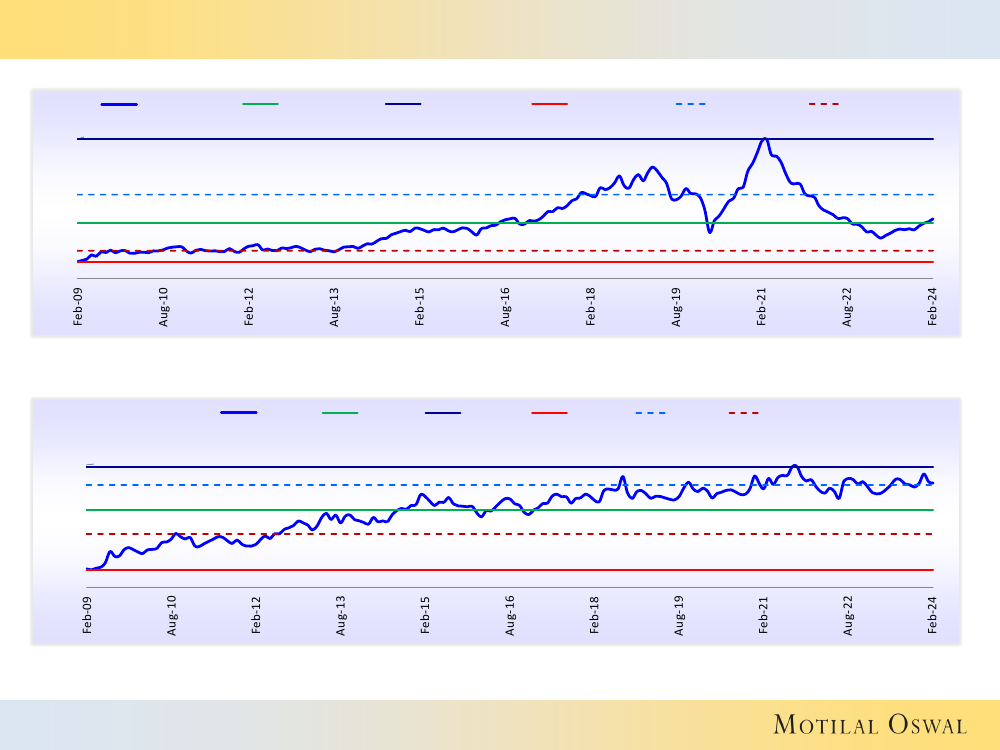Select the dashed blue legend marker in top chart
This screenshot has width=1000, height=750.
(690, 103)
